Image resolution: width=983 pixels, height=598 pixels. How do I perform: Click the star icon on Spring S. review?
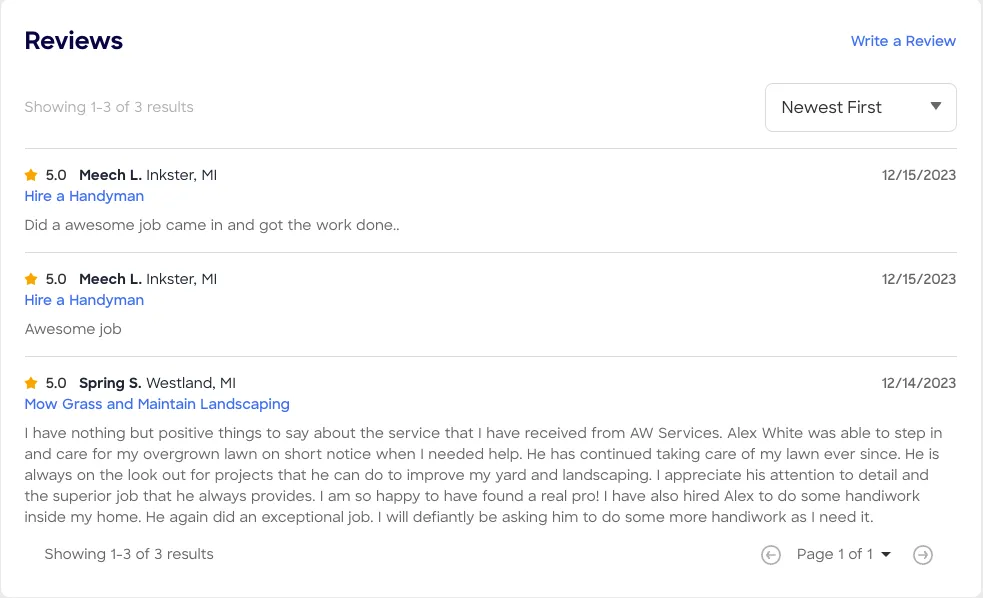[31, 383]
